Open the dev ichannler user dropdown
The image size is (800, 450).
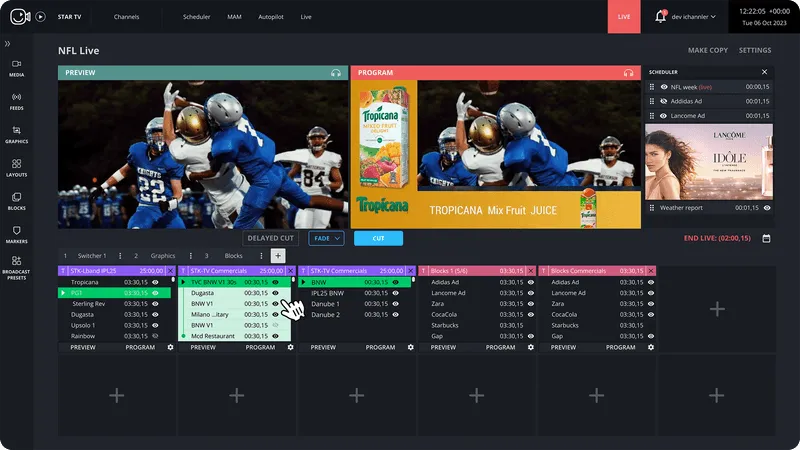(693, 17)
